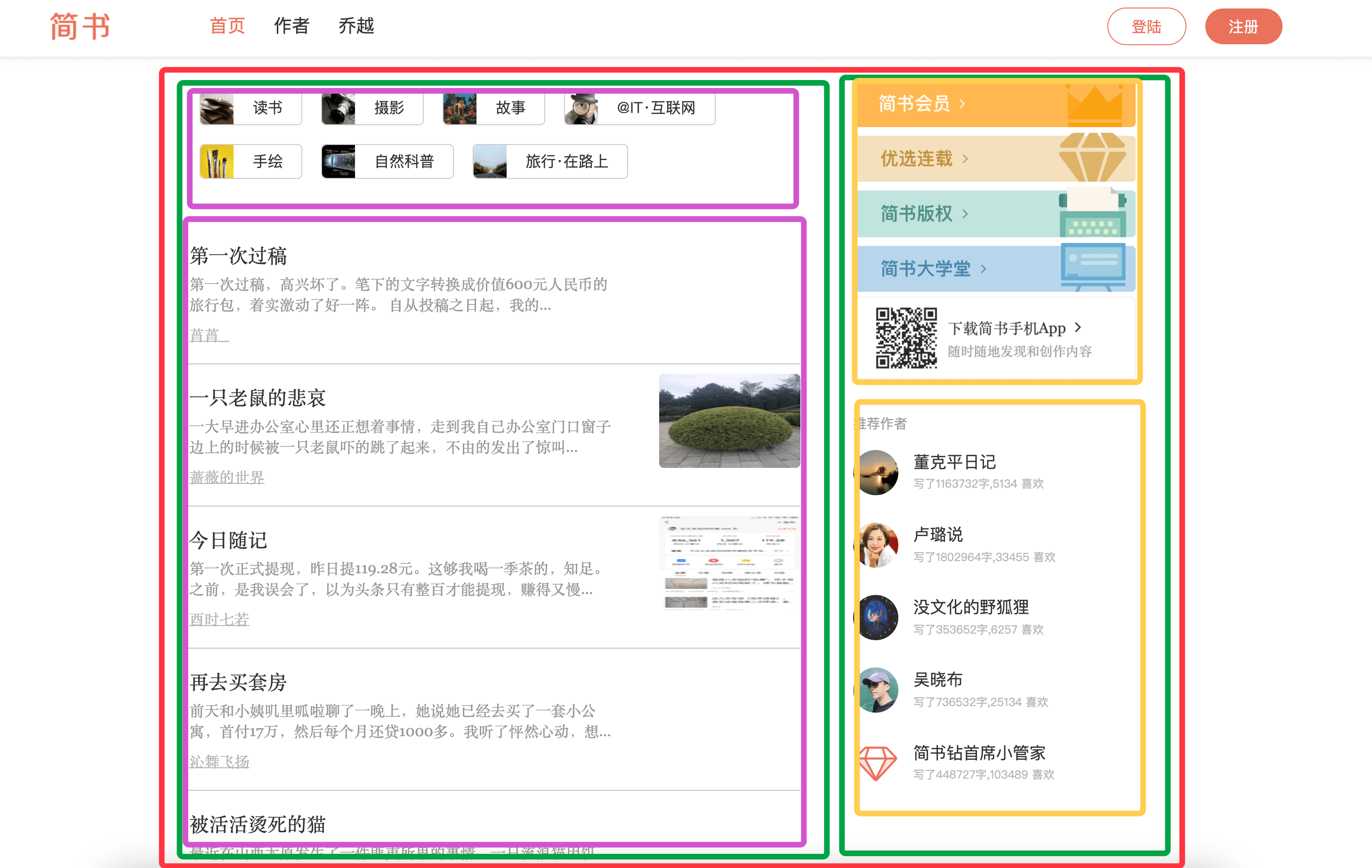
Task: Click the 手绘 brushes thumbnail icon
Action: pyautogui.click(x=217, y=162)
